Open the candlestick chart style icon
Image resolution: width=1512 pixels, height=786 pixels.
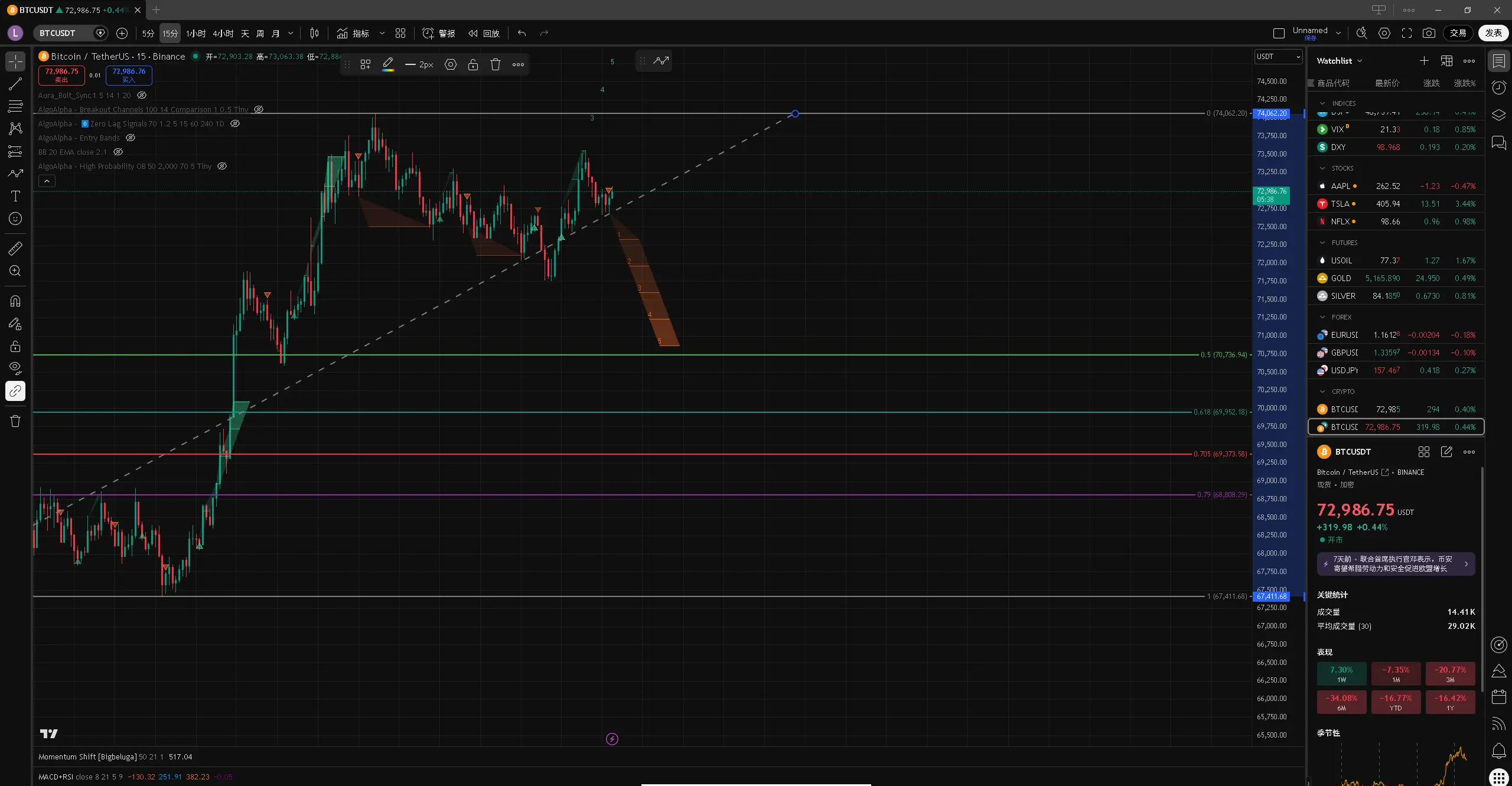click(314, 33)
